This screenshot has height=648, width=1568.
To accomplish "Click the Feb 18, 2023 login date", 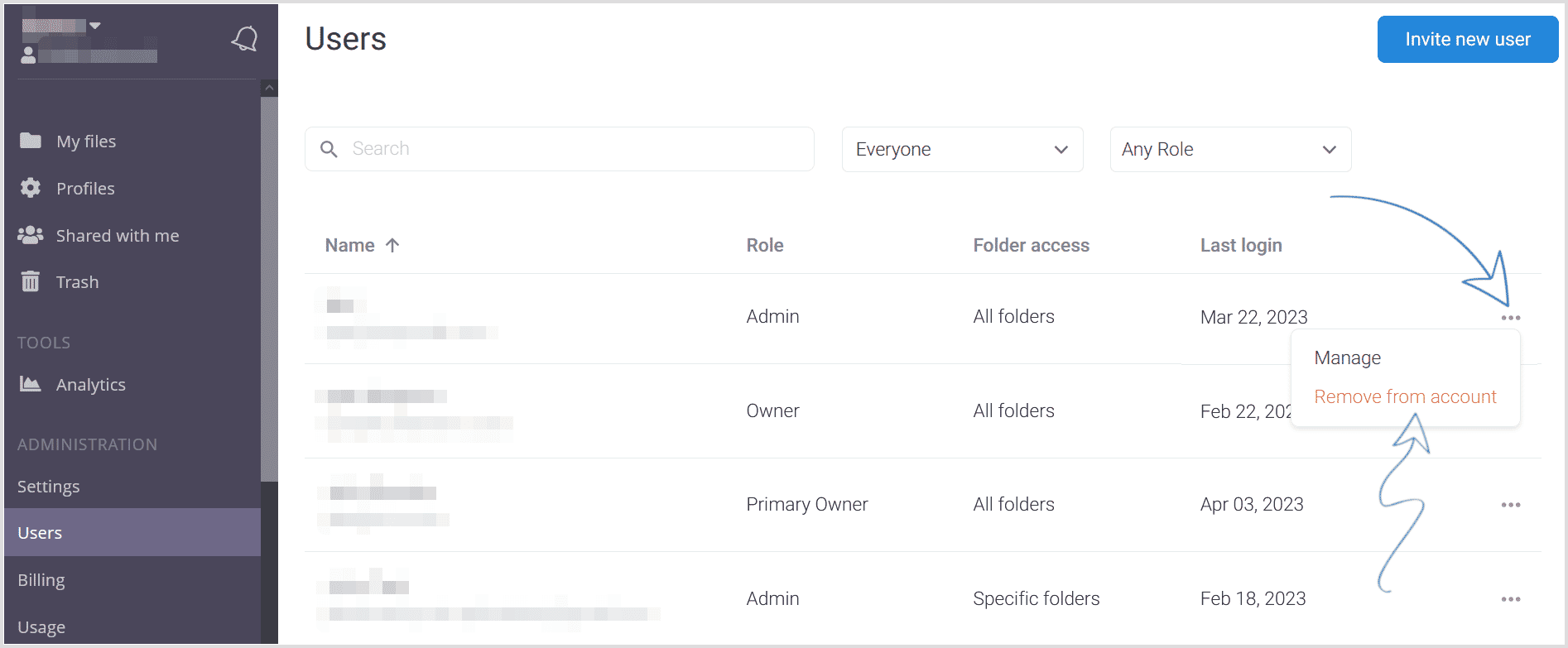I will 1253,598.
